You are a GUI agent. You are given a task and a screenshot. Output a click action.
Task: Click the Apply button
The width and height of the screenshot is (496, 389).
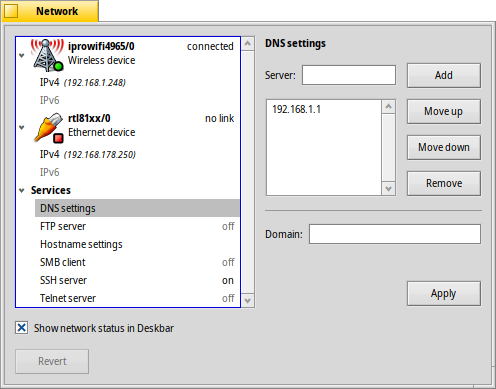(444, 293)
